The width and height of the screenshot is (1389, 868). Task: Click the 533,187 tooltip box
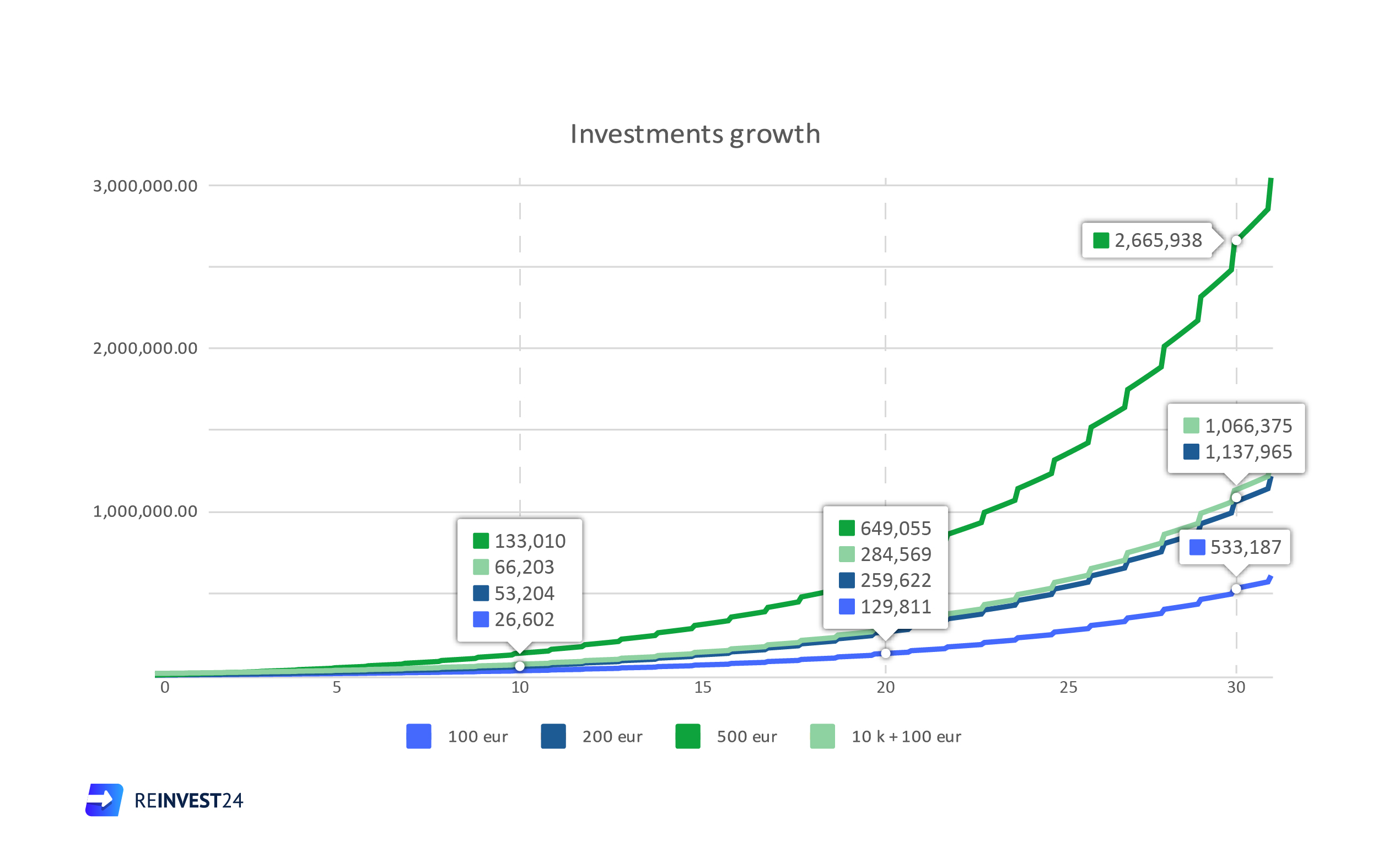[x=1235, y=547]
